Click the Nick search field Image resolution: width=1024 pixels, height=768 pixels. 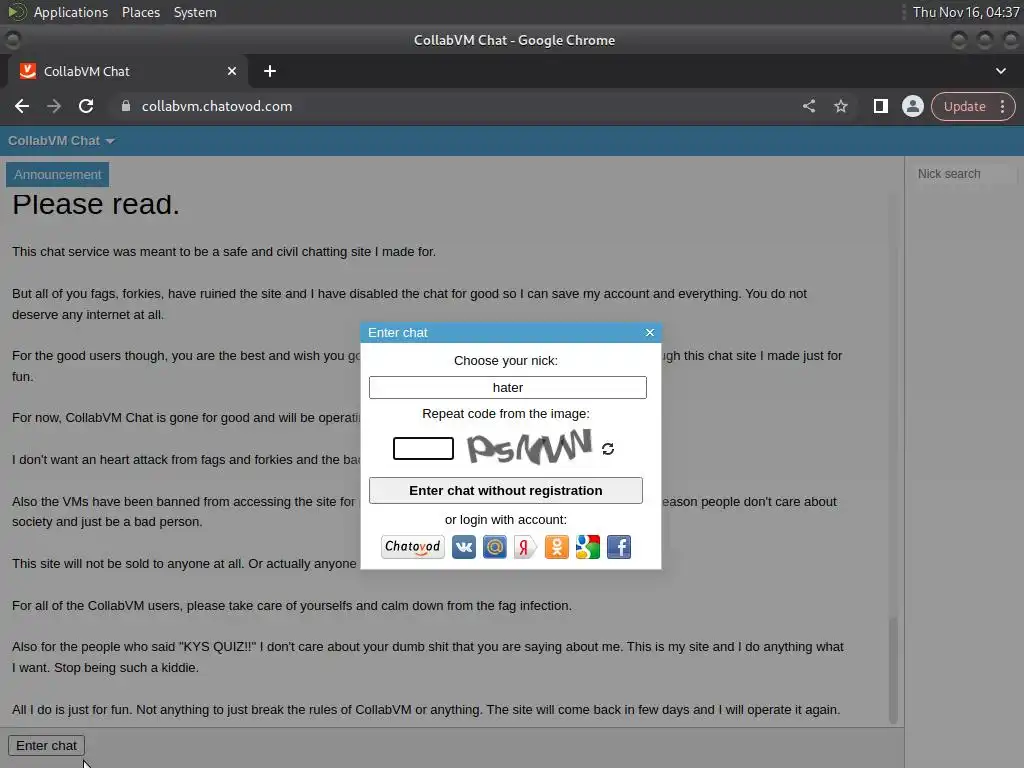tap(966, 174)
